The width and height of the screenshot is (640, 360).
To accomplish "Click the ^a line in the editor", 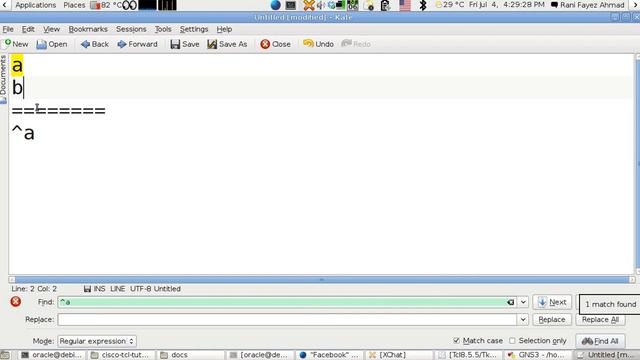I will (23, 133).
